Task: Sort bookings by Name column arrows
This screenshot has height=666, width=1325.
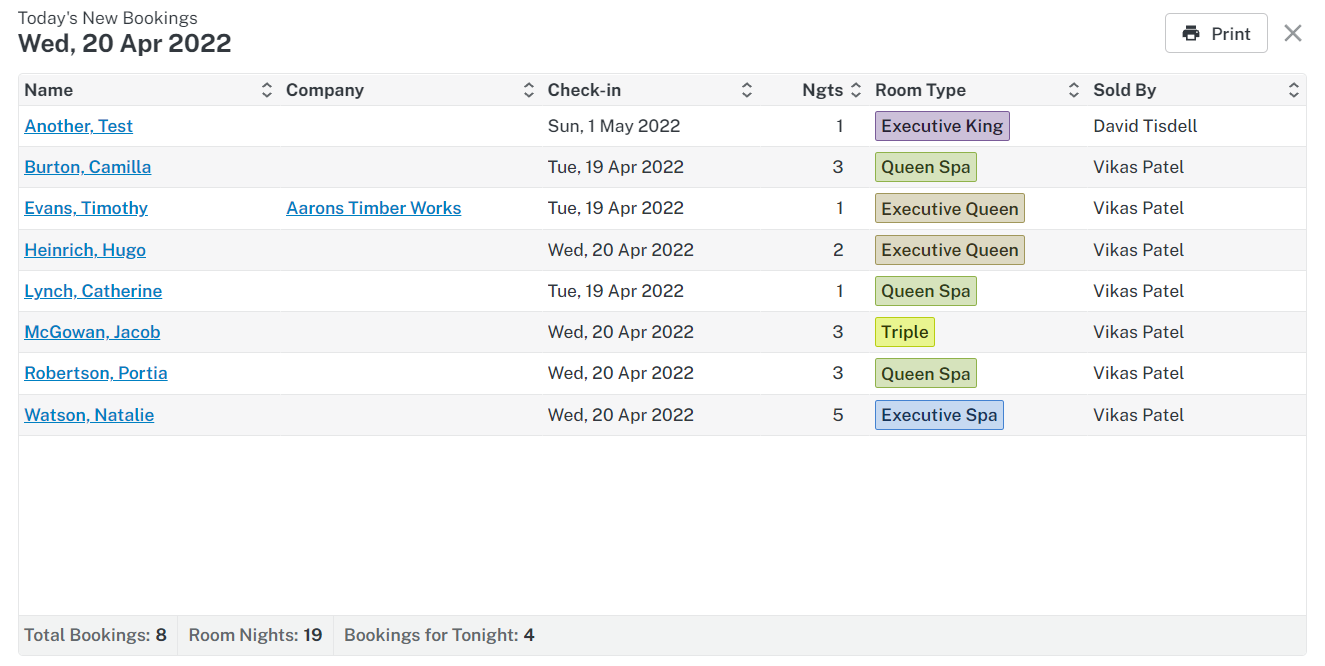Action: pos(267,90)
